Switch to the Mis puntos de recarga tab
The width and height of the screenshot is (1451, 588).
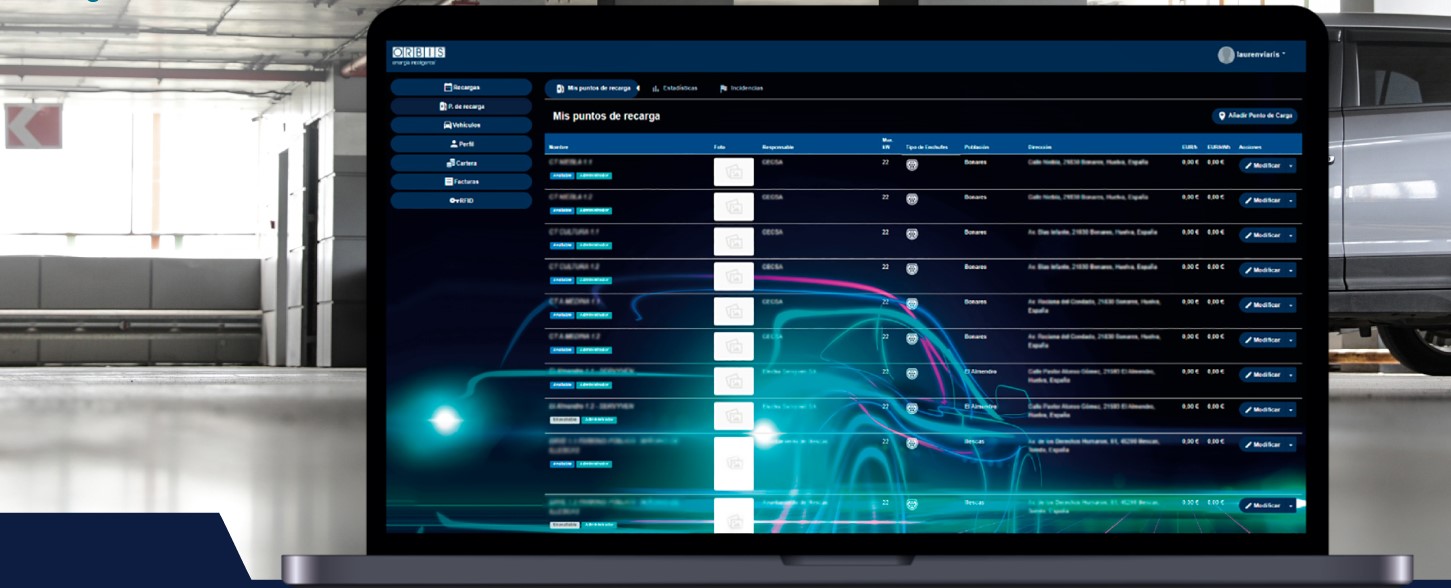pos(594,88)
